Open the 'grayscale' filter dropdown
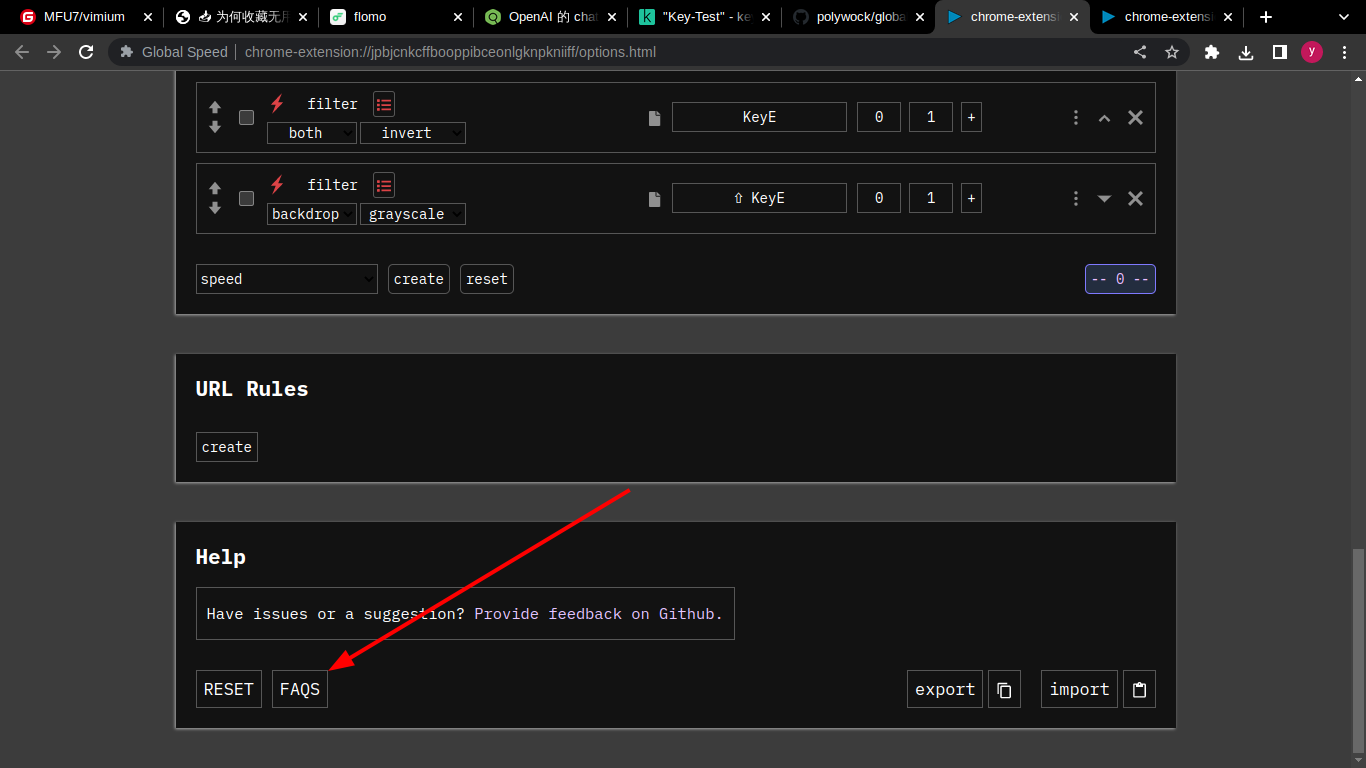 point(413,214)
